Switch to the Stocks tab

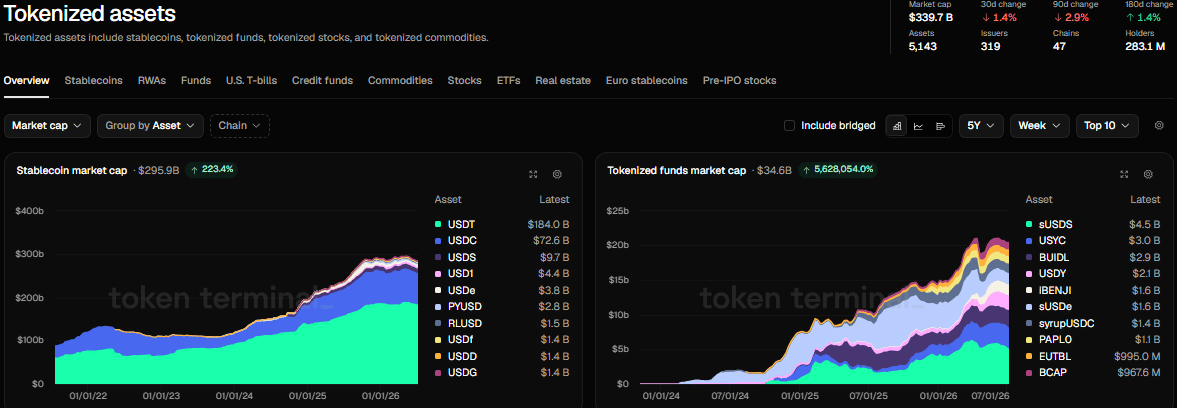pos(465,81)
